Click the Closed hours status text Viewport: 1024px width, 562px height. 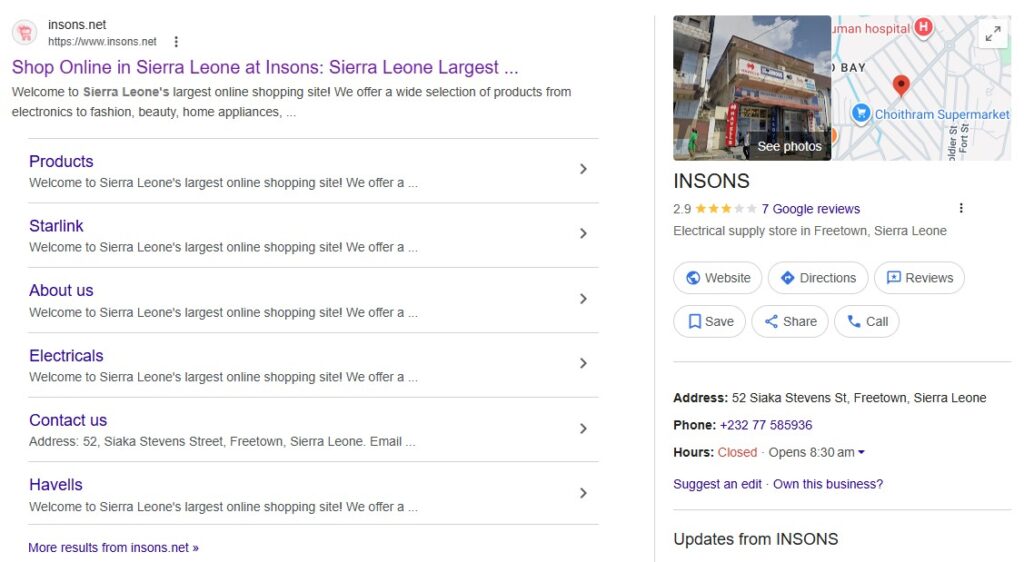click(x=737, y=452)
